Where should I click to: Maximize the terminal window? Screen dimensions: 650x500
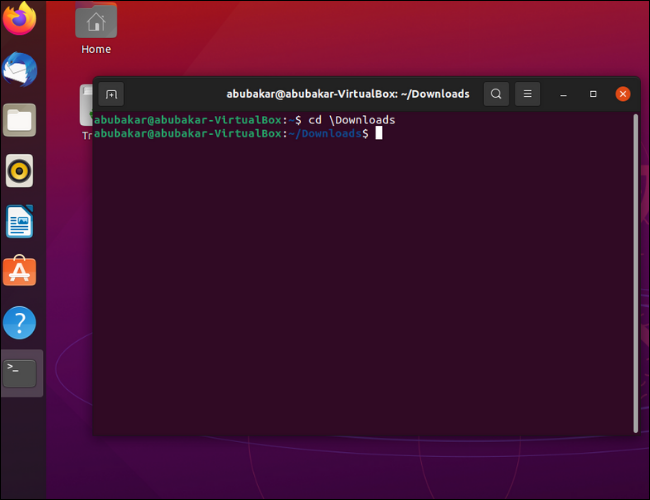[x=593, y=94]
